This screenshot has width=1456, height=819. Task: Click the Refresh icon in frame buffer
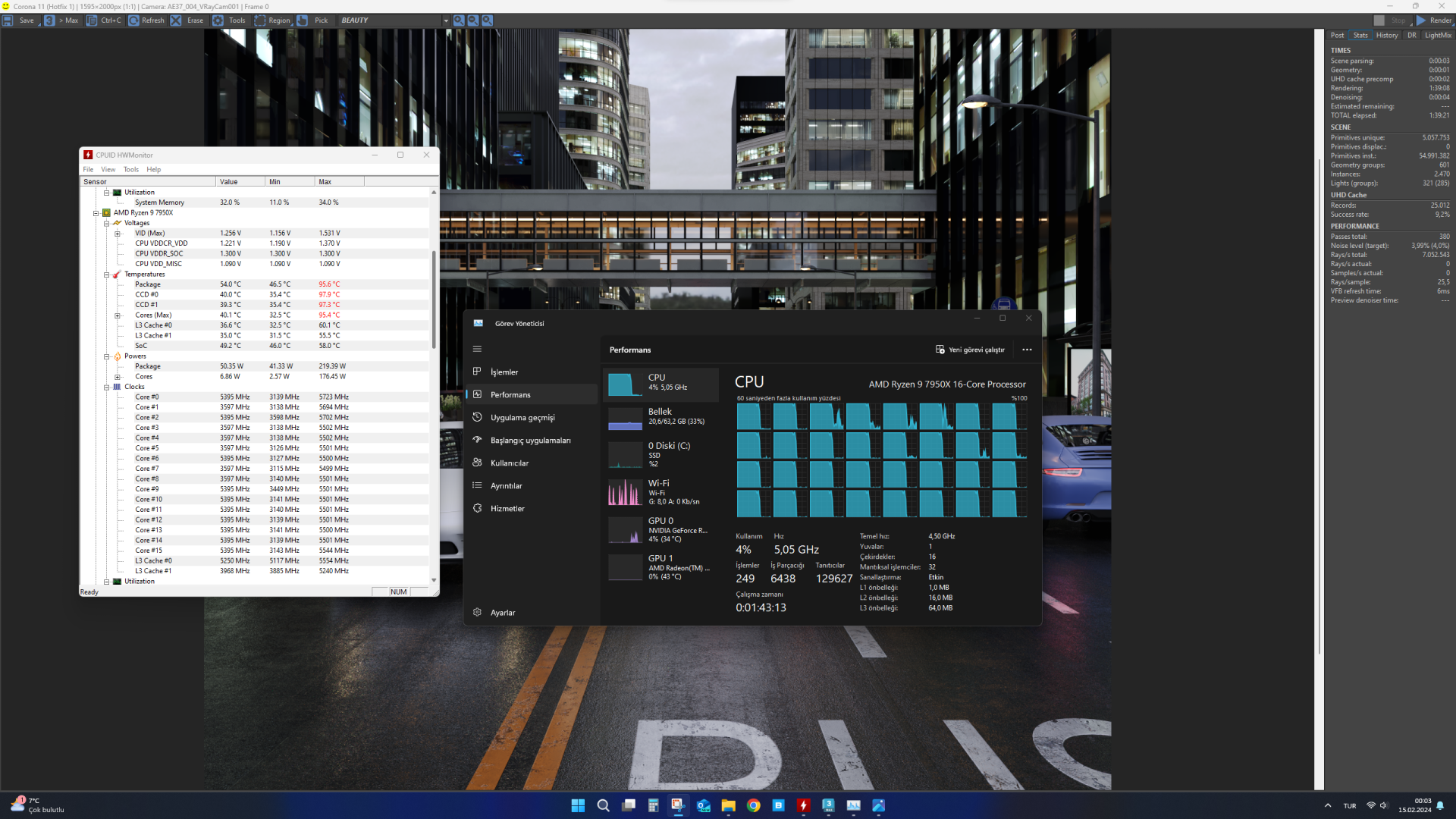[x=134, y=20]
